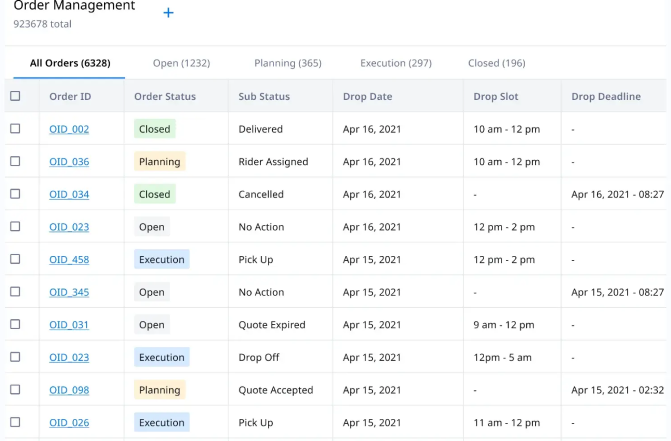Open the Planning (365) tab
Viewport: 671px width, 441px height.
(288, 63)
